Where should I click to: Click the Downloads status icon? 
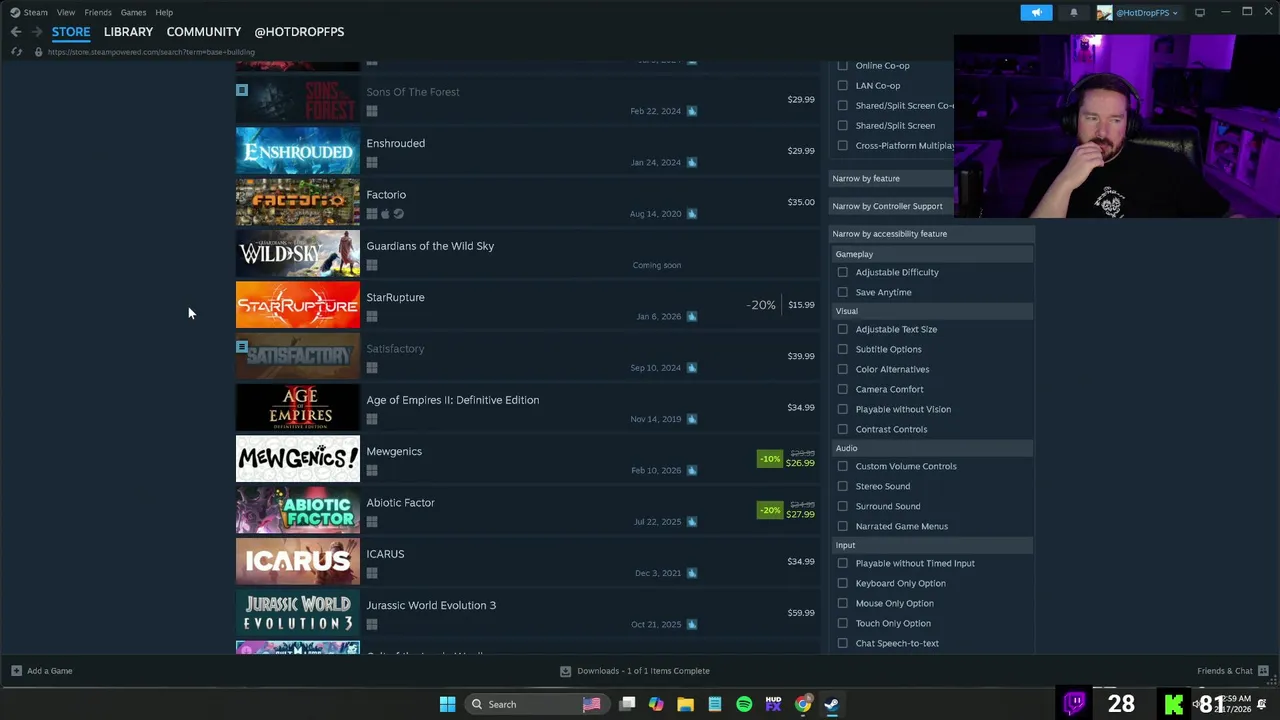click(x=565, y=671)
